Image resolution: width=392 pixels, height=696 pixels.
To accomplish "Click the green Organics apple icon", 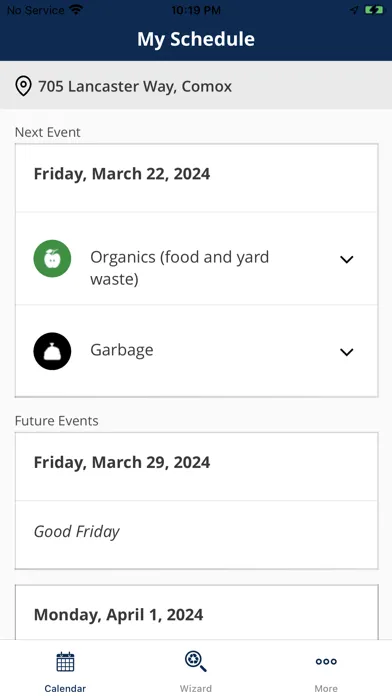I will [52, 258].
